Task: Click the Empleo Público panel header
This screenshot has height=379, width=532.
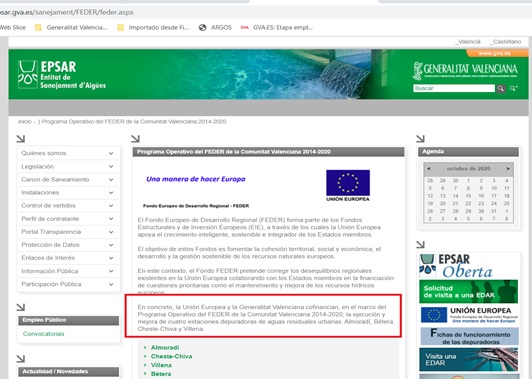Action: point(69,320)
